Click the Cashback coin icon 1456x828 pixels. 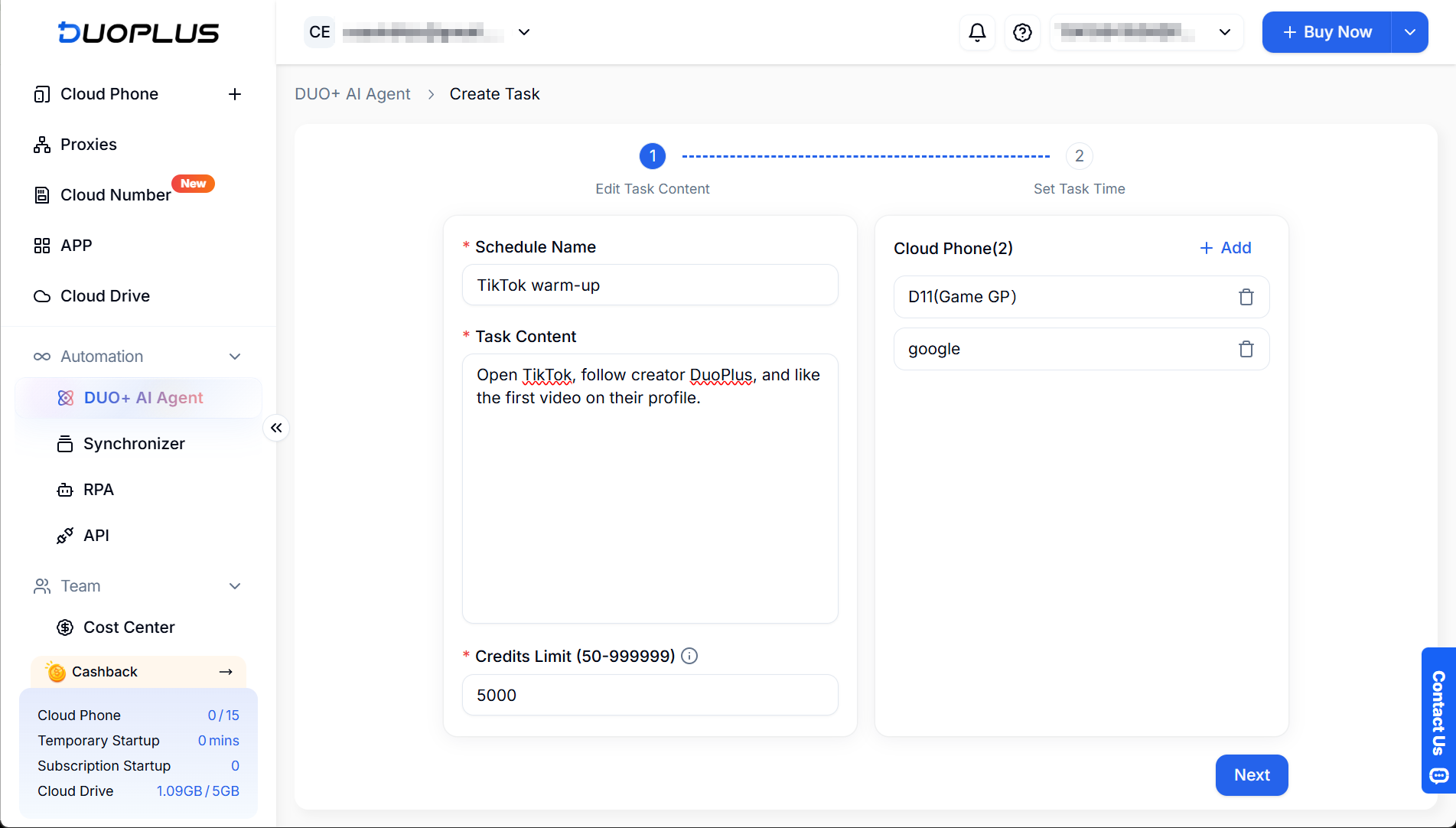click(x=56, y=672)
